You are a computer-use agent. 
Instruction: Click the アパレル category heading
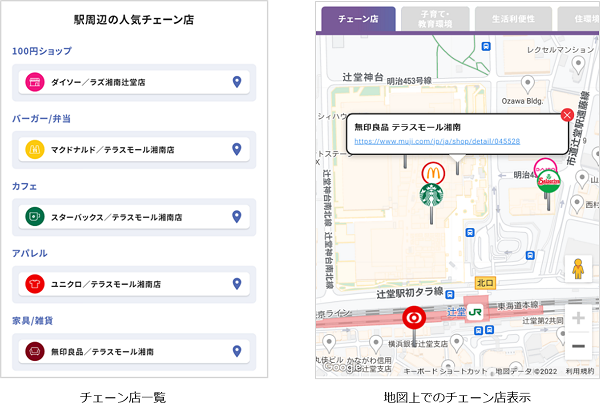[29, 253]
